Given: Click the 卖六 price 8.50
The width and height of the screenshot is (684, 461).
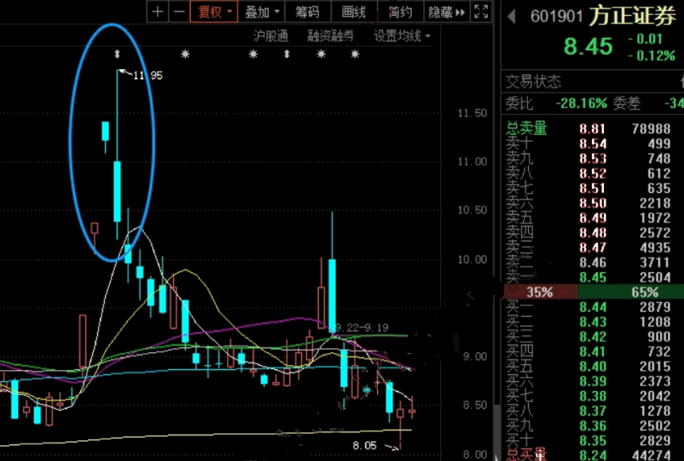Looking at the screenshot, I should tap(593, 203).
